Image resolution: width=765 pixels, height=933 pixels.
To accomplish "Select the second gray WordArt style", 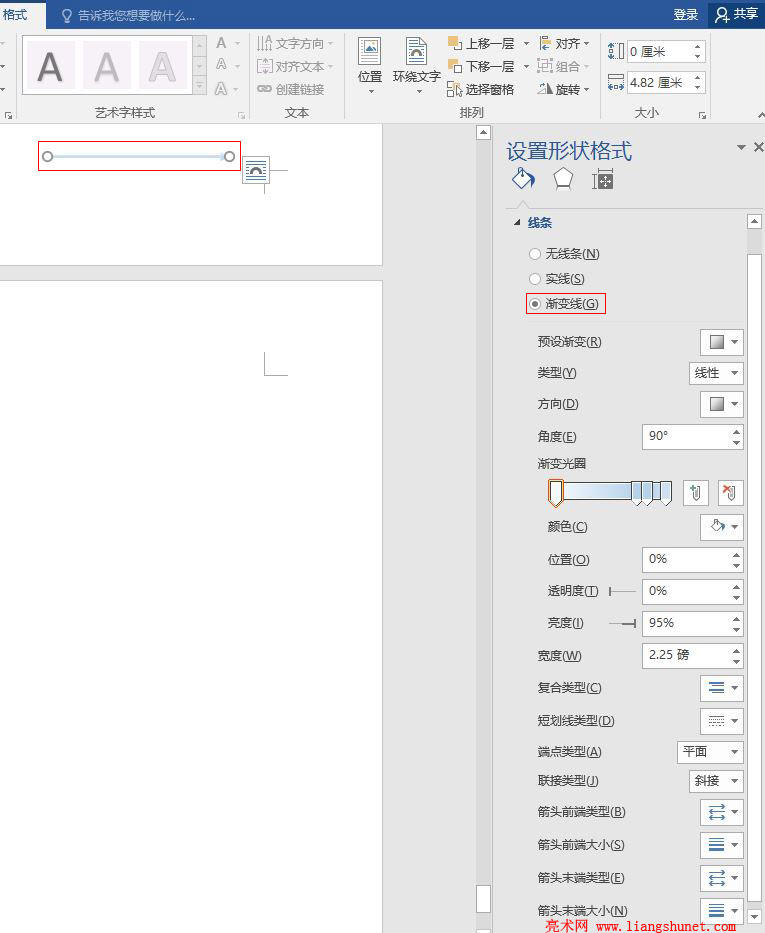I will pos(106,65).
